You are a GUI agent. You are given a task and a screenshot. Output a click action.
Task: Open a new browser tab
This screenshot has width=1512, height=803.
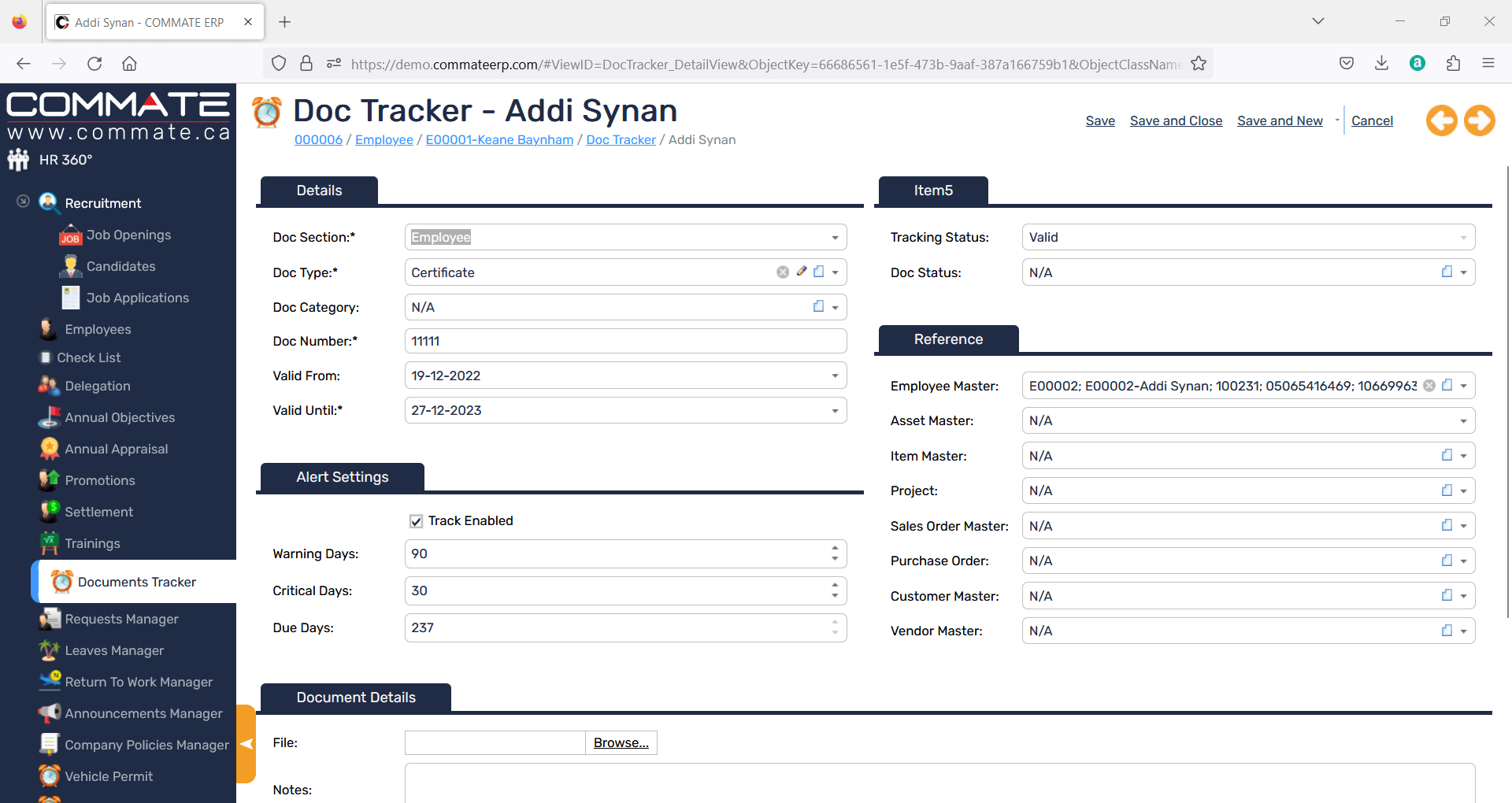pos(285,22)
